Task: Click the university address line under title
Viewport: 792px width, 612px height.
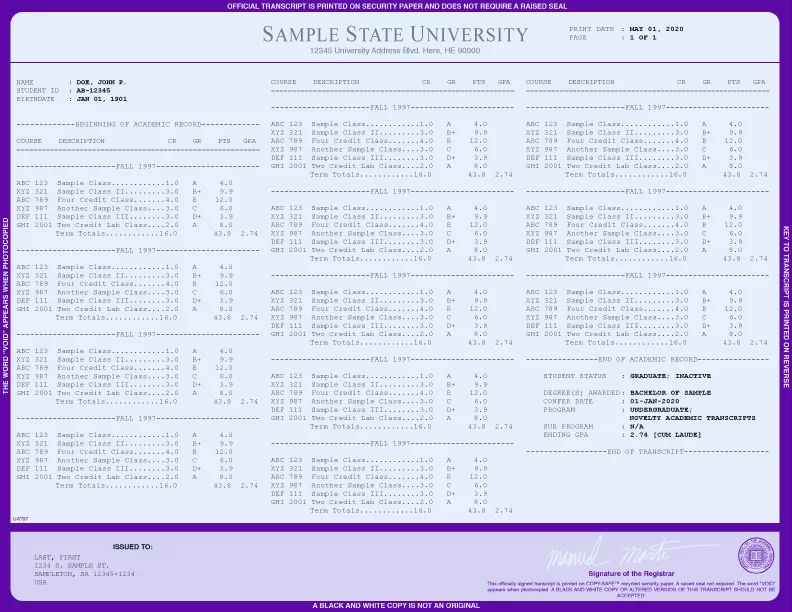Action: [394, 51]
